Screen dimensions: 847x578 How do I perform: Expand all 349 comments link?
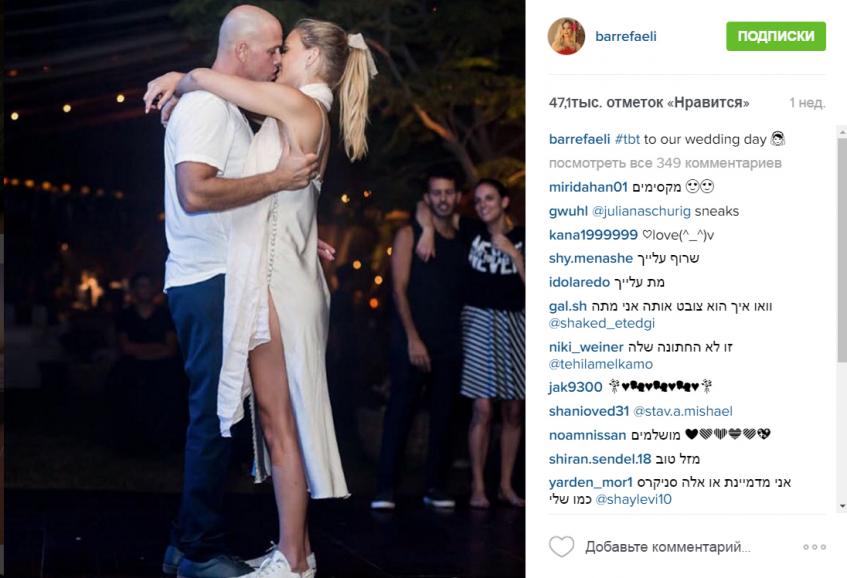(x=665, y=163)
